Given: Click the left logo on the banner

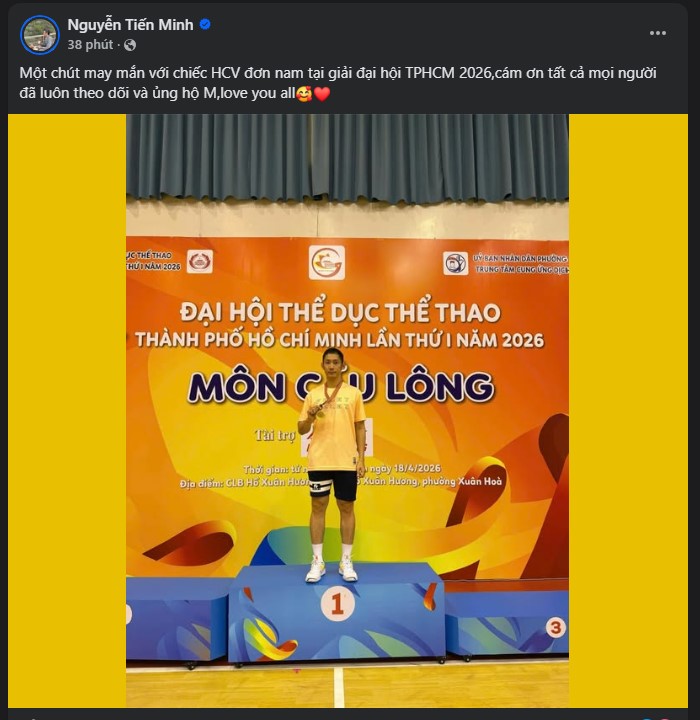Looking at the screenshot, I should [x=200, y=262].
